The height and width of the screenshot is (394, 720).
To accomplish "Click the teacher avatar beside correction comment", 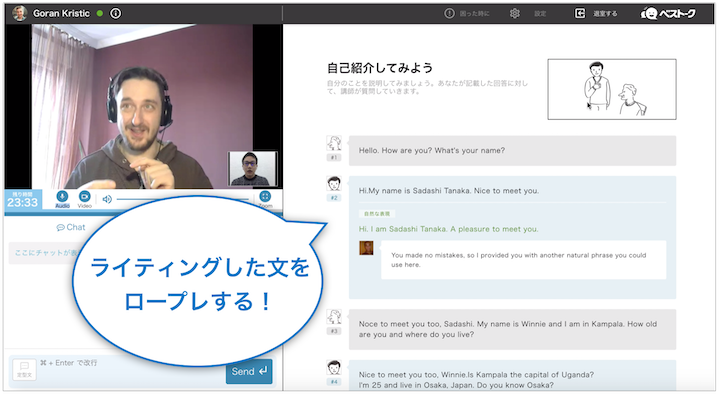I will tap(366, 248).
